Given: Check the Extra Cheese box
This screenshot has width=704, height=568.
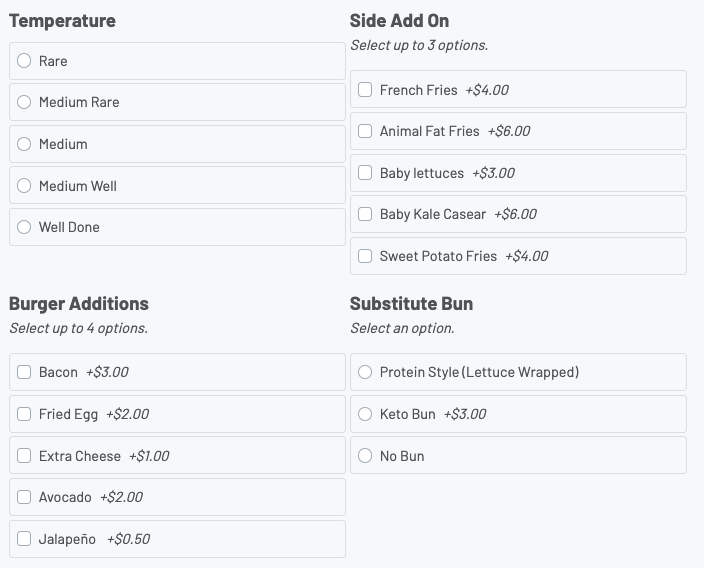Looking at the screenshot, I should (24, 456).
